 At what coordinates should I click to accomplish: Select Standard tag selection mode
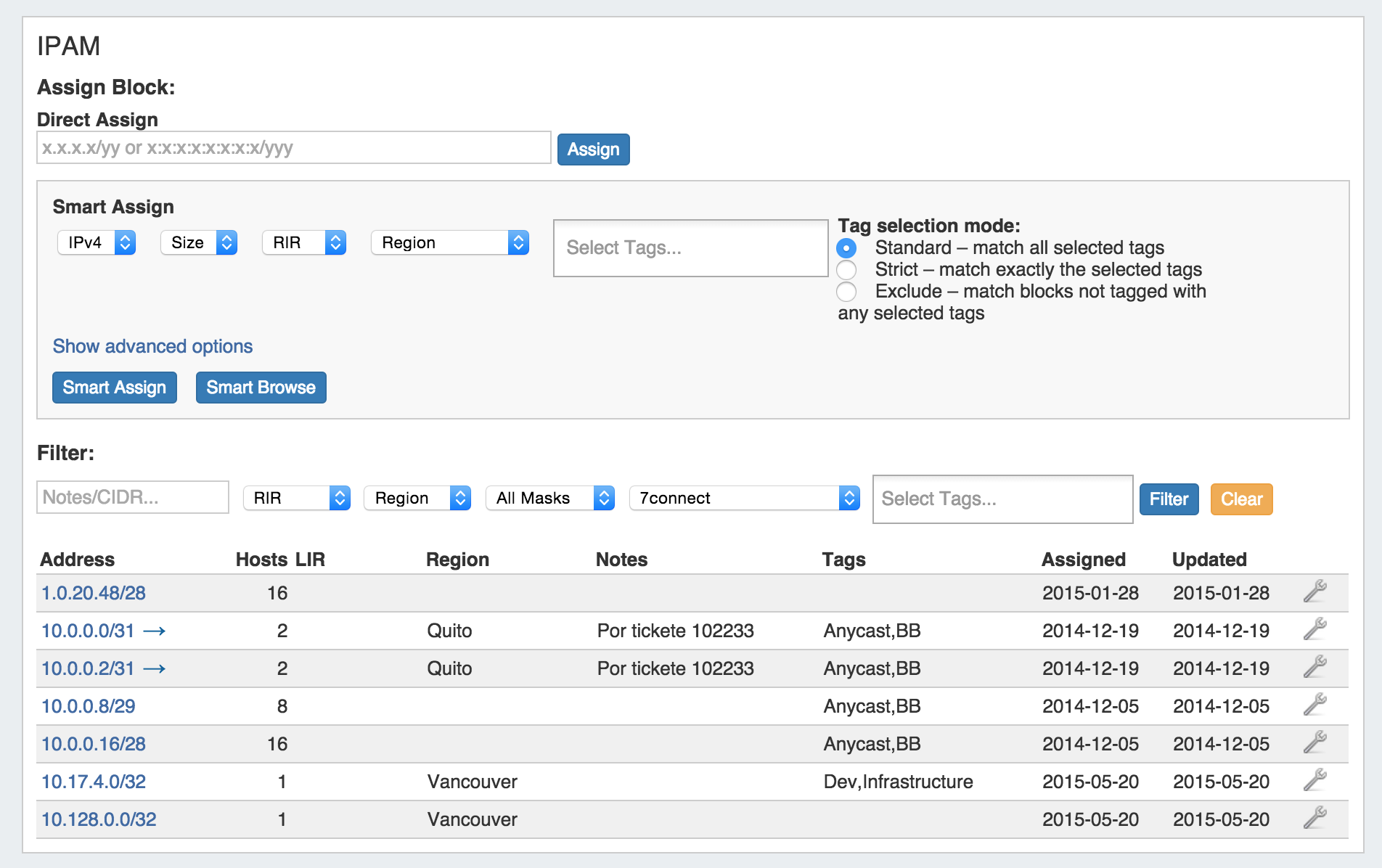(846, 248)
